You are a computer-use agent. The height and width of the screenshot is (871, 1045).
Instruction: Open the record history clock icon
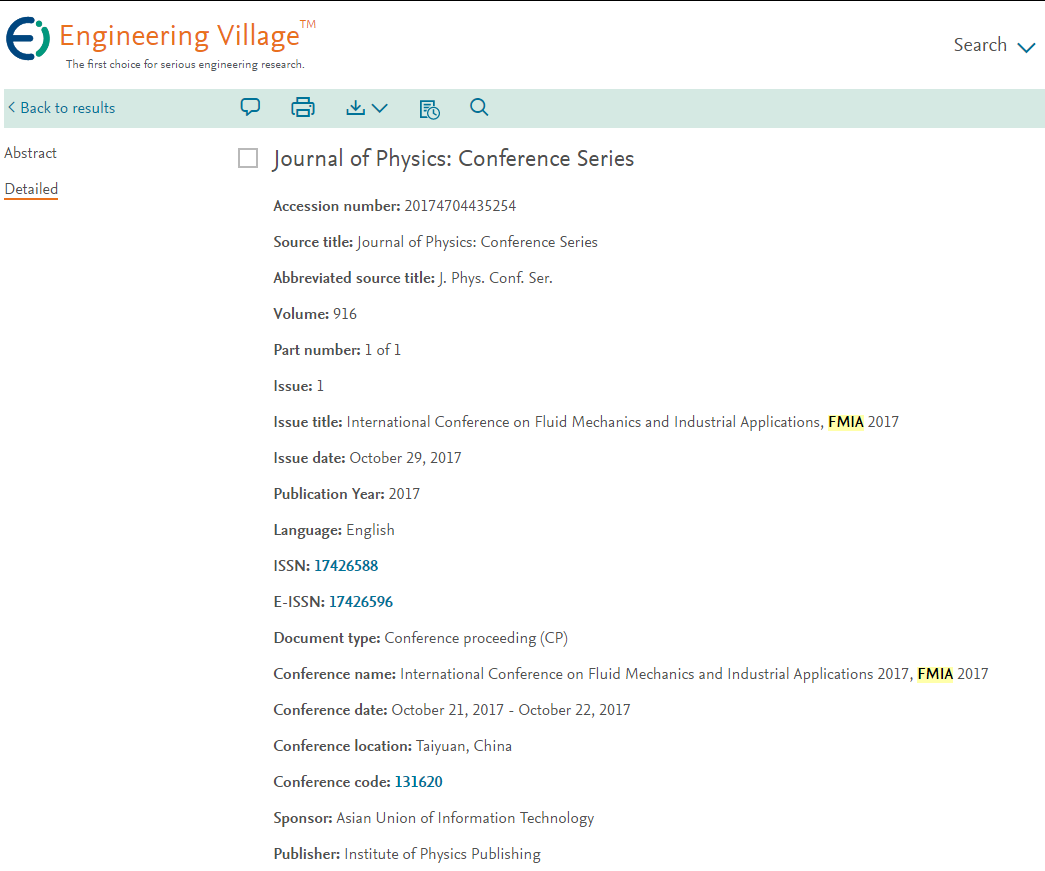coord(429,108)
